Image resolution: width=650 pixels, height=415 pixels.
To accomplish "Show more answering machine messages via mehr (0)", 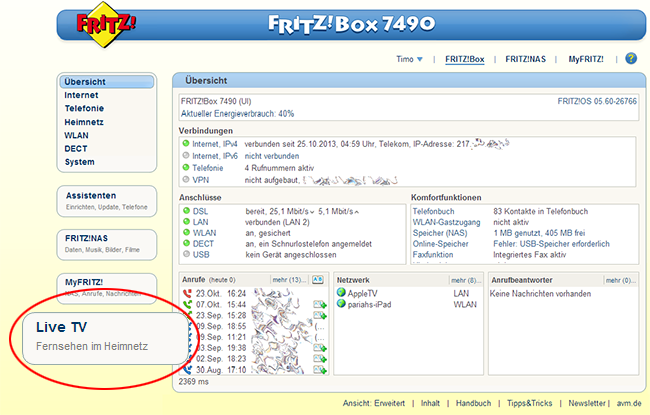I will [620, 280].
